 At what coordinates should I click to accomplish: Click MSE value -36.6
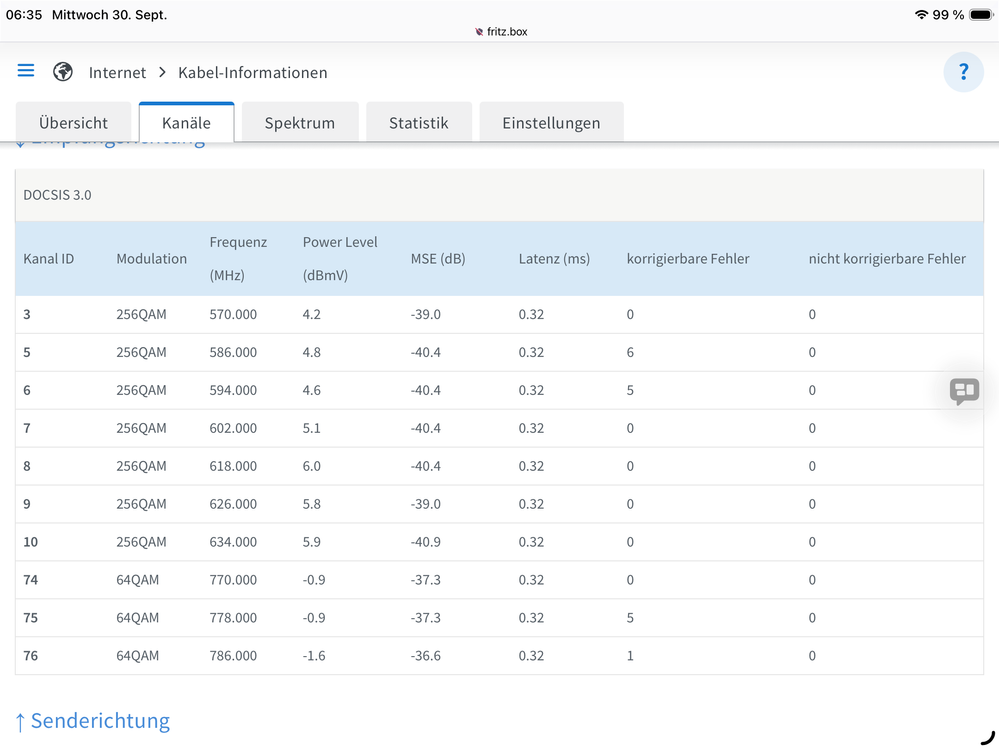coord(426,655)
